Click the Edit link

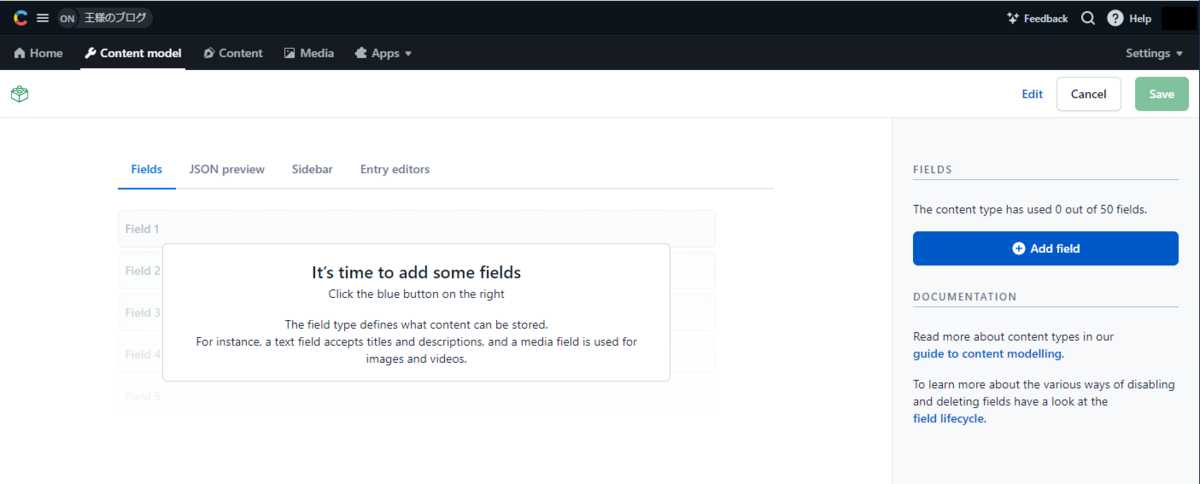pyautogui.click(x=1032, y=94)
